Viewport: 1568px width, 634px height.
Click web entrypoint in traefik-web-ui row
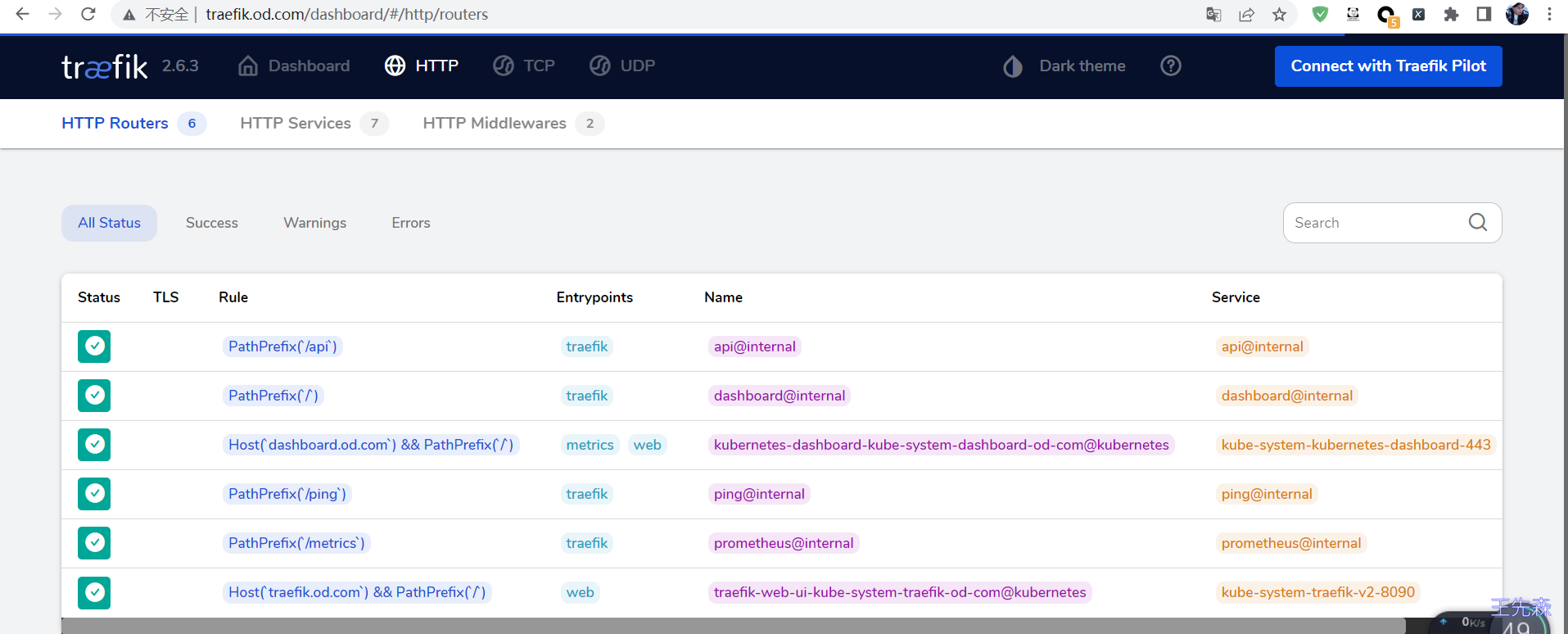(581, 592)
